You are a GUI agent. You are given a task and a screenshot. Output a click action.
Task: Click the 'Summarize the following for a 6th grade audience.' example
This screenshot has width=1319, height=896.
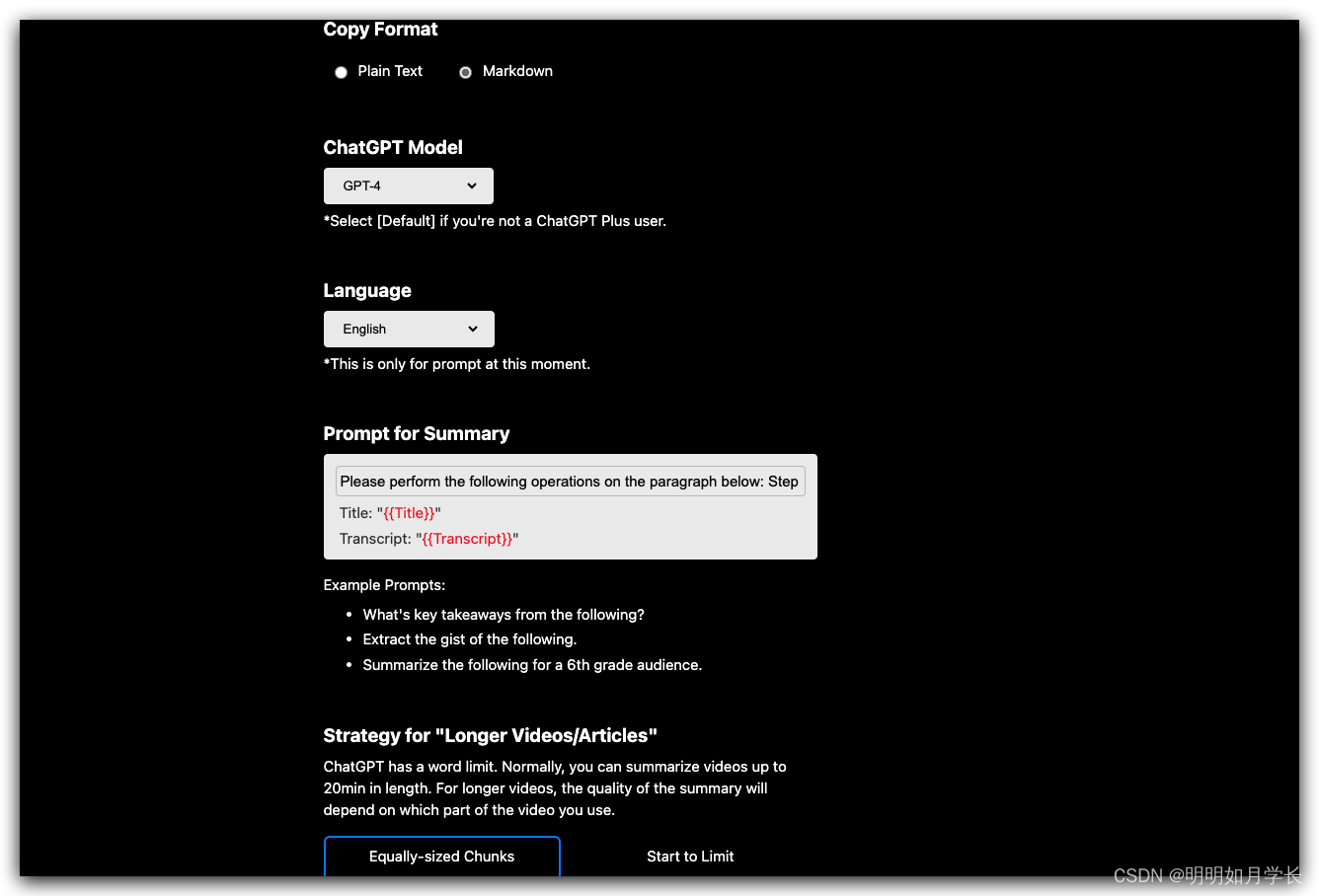[x=532, y=665]
